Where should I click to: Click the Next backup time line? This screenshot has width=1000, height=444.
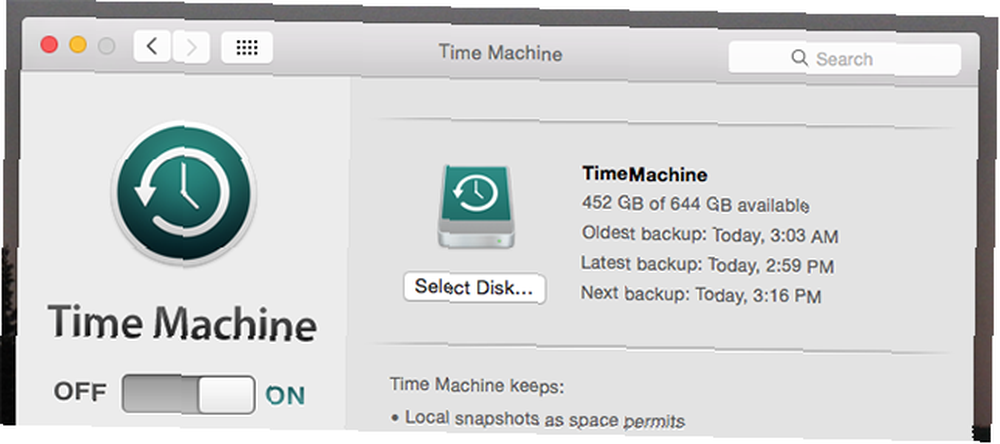(x=701, y=295)
